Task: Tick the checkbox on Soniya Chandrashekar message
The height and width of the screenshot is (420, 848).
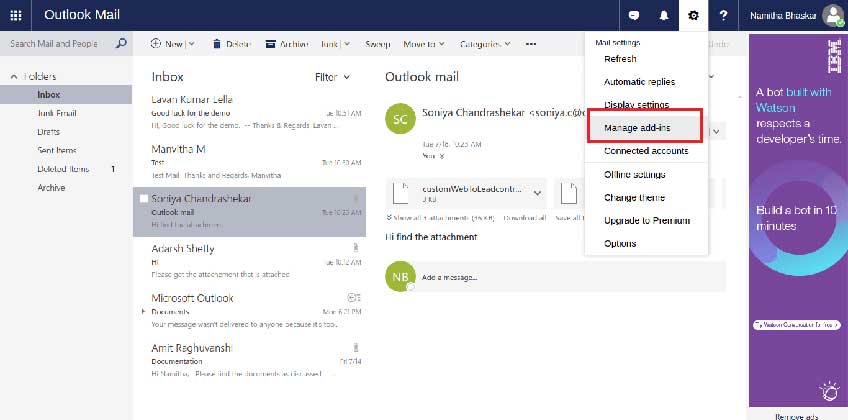Action: pos(144,199)
